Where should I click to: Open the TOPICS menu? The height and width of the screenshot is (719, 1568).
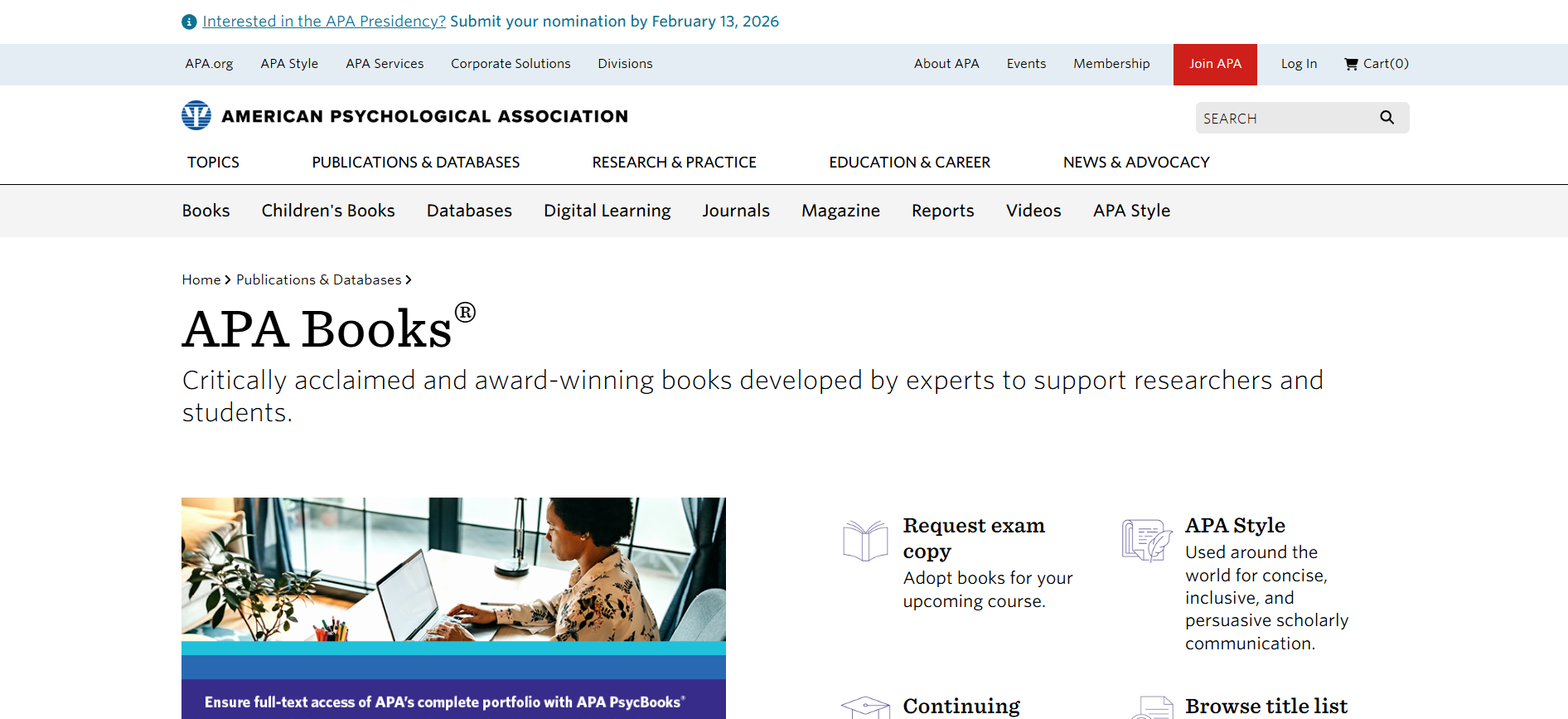pos(213,163)
